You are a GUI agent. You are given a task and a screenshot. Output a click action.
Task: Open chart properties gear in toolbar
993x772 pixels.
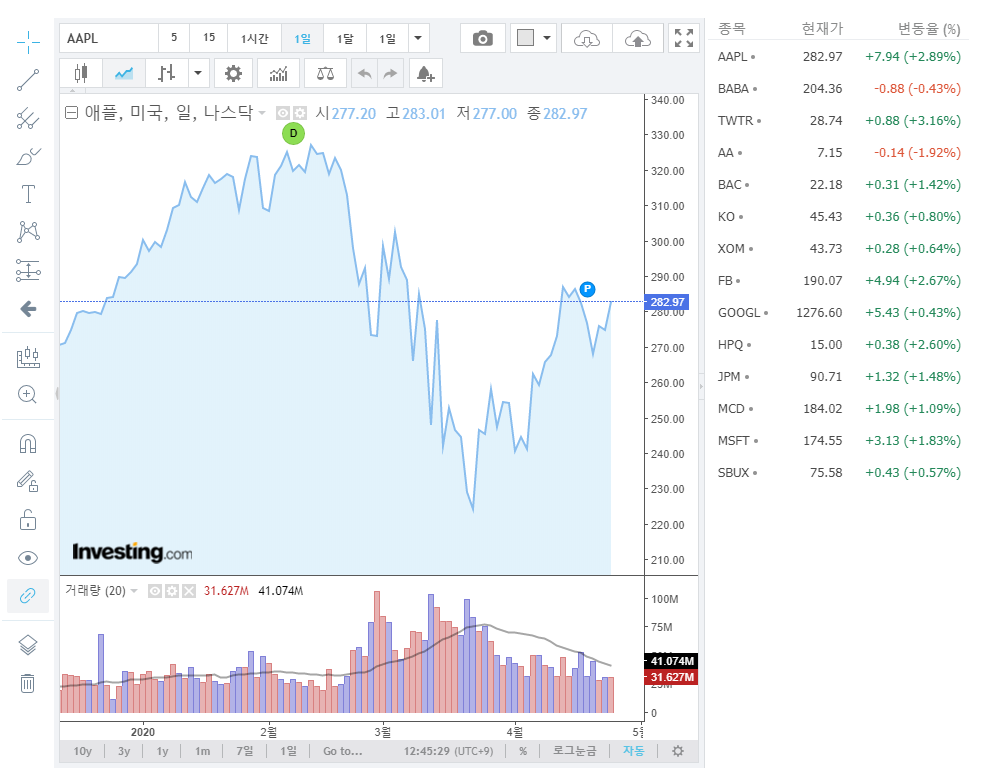click(x=233, y=73)
